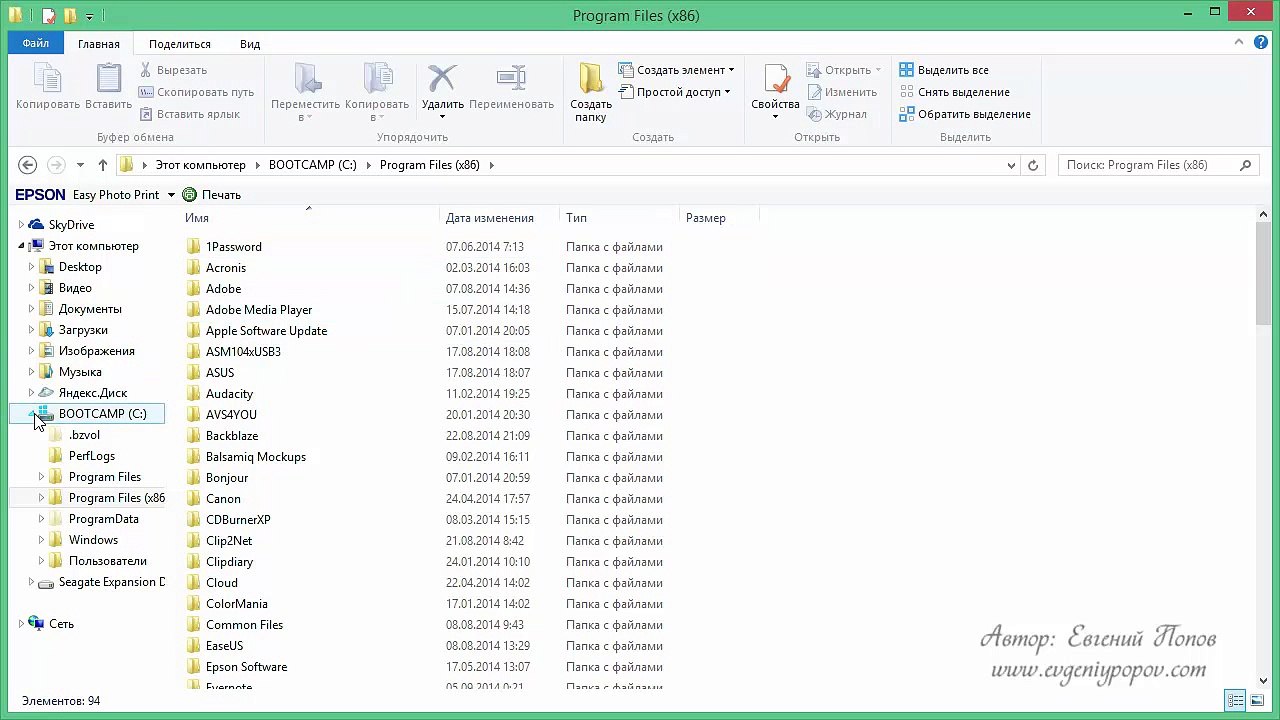Viewport: 1280px width, 720px height.
Task: Click the Открыть ribbon button
Action: [843, 70]
